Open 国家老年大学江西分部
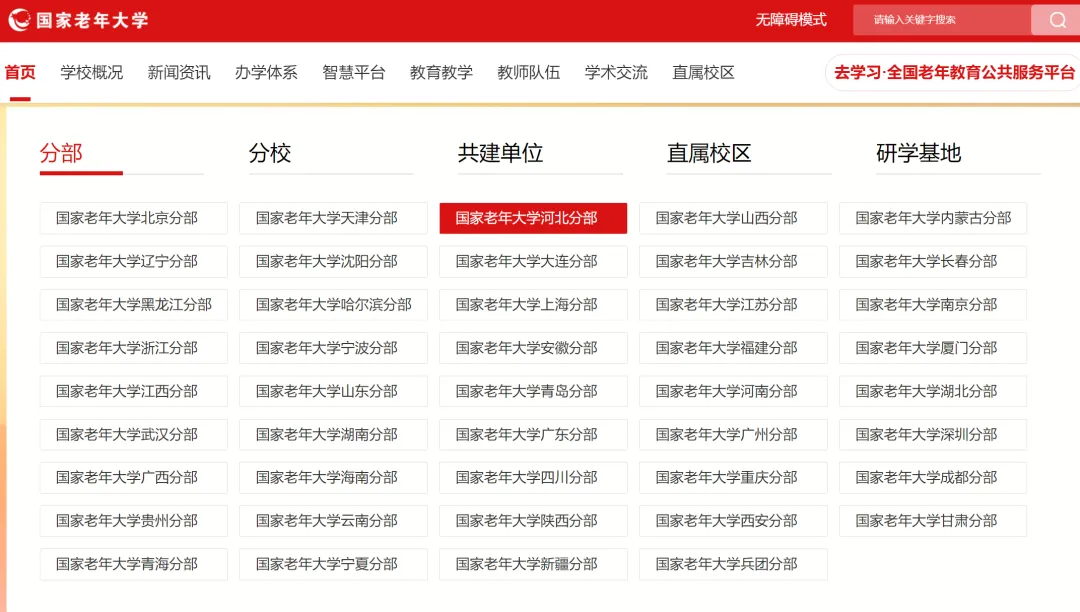This screenshot has width=1080, height=612. click(134, 392)
